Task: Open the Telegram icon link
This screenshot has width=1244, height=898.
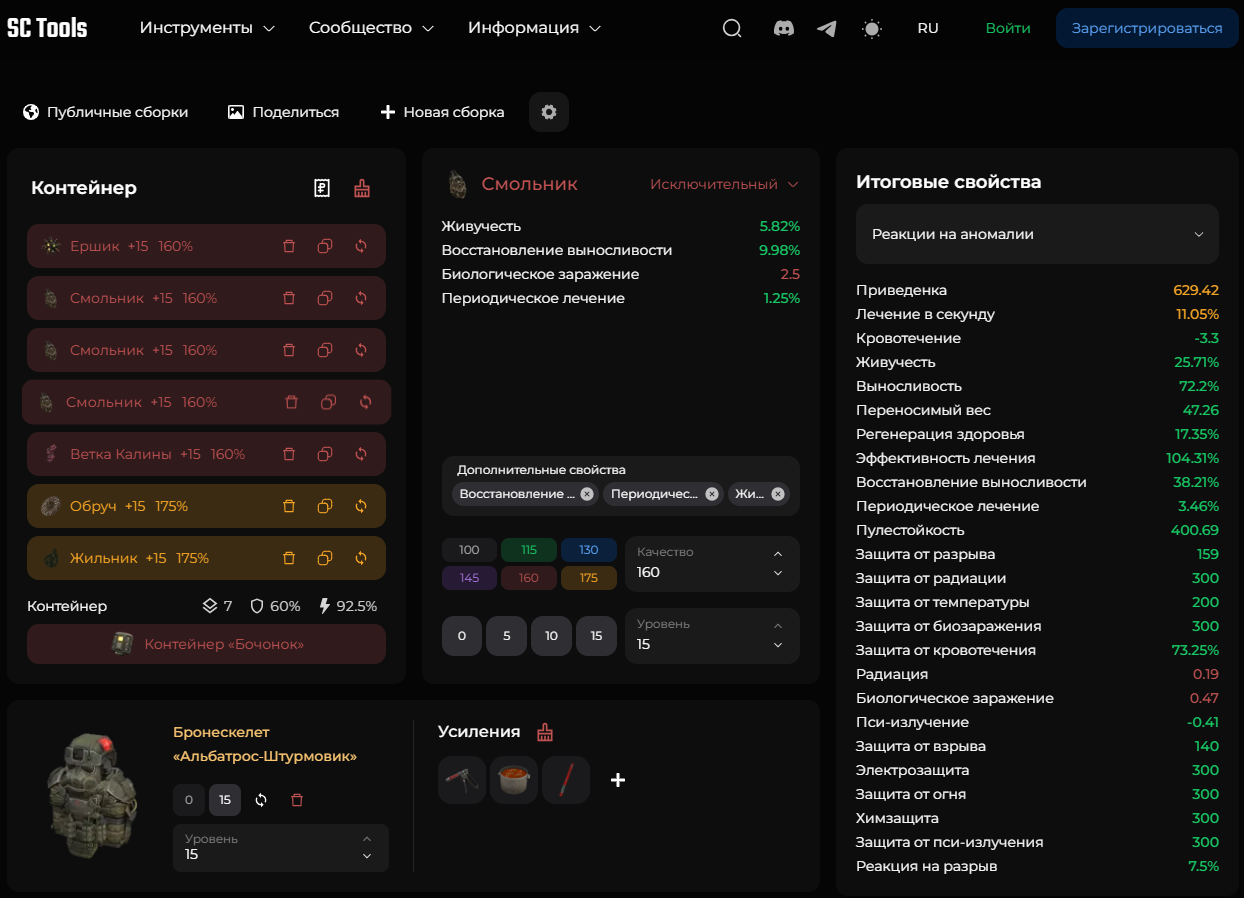Action: click(x=826, y=28)
